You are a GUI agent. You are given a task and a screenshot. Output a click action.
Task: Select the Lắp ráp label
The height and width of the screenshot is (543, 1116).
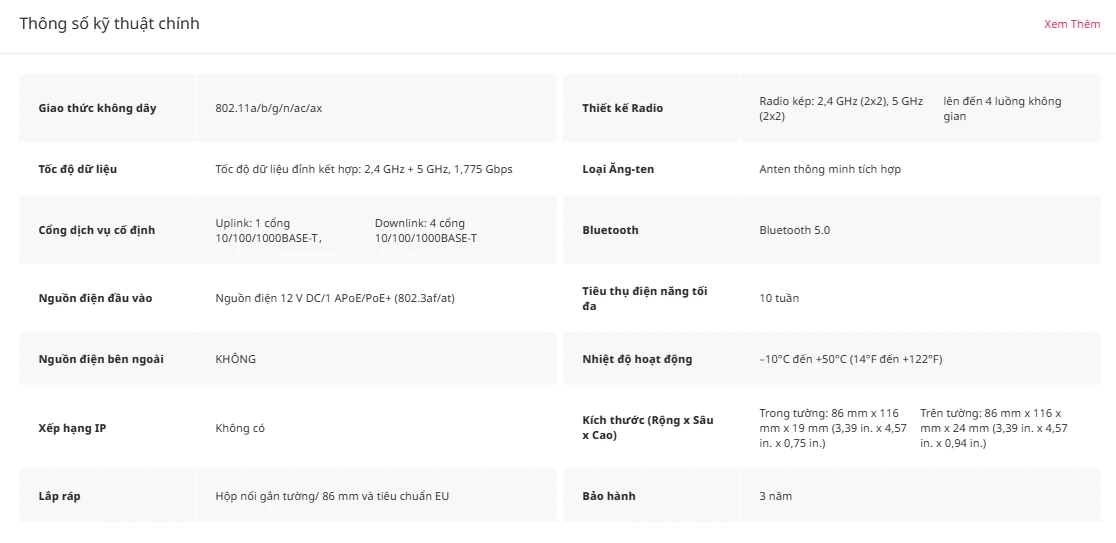coord(59,496)
